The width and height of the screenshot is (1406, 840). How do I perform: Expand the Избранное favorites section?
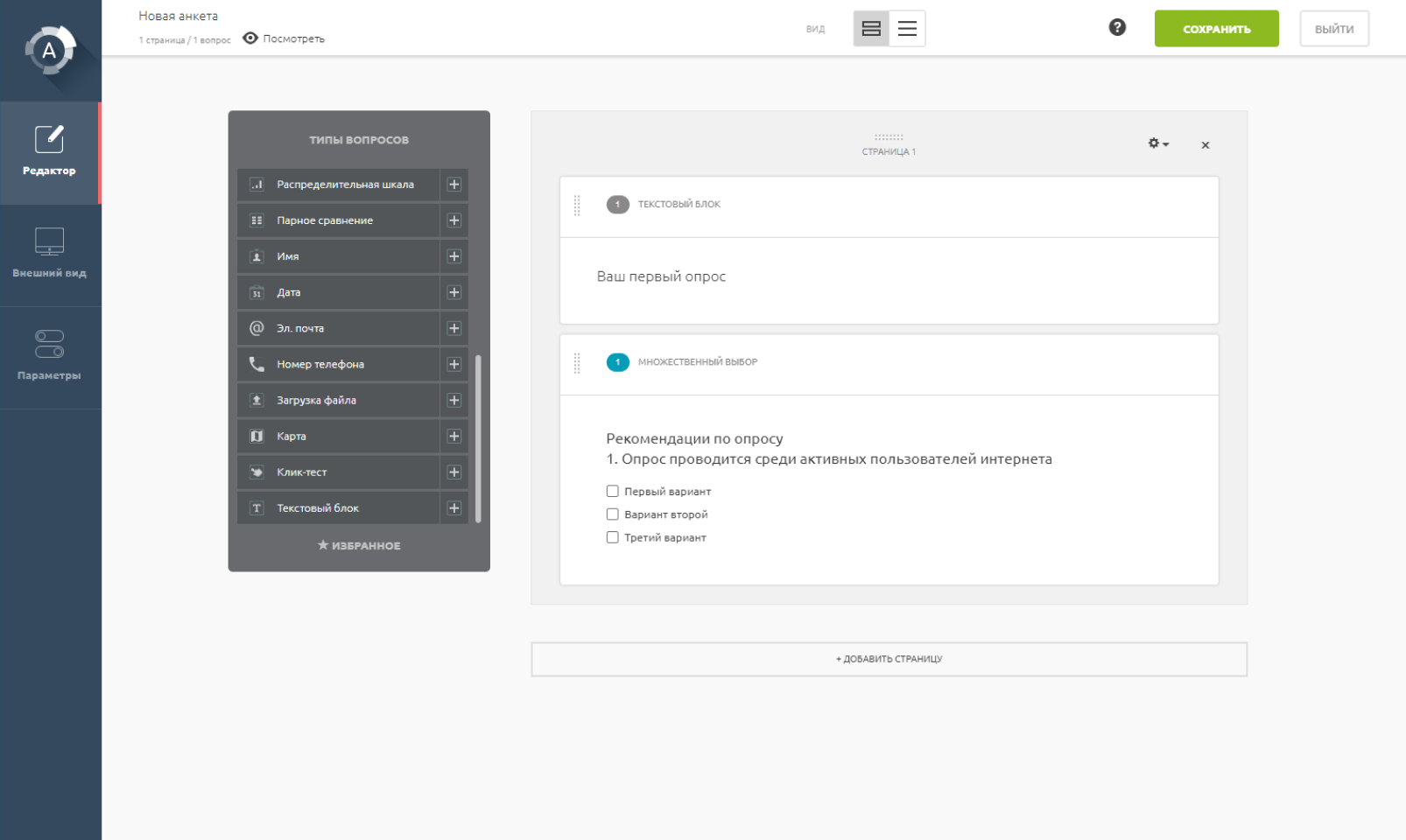(x=359, y=546)
